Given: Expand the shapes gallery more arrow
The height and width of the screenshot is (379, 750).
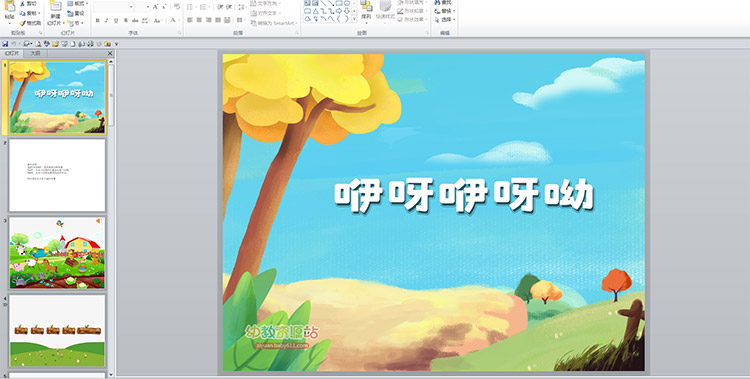Looking at the screenshot, I should tap(354, 19).
